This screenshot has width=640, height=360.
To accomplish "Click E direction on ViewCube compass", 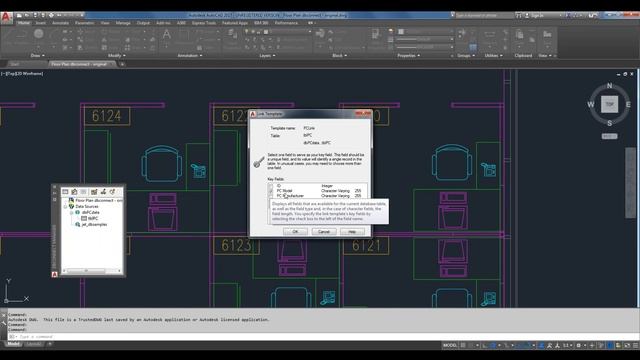I will (x=628, y=105).
